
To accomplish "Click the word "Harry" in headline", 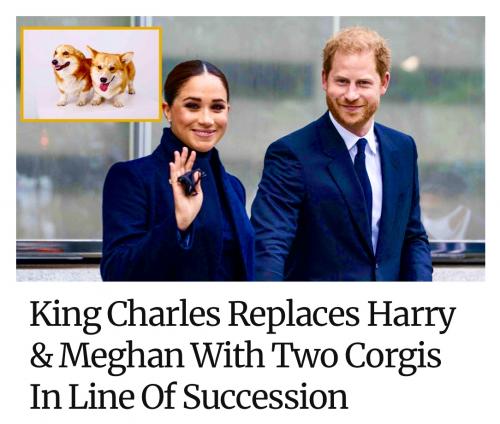I will pyautogui.click(x=411, y=315).
